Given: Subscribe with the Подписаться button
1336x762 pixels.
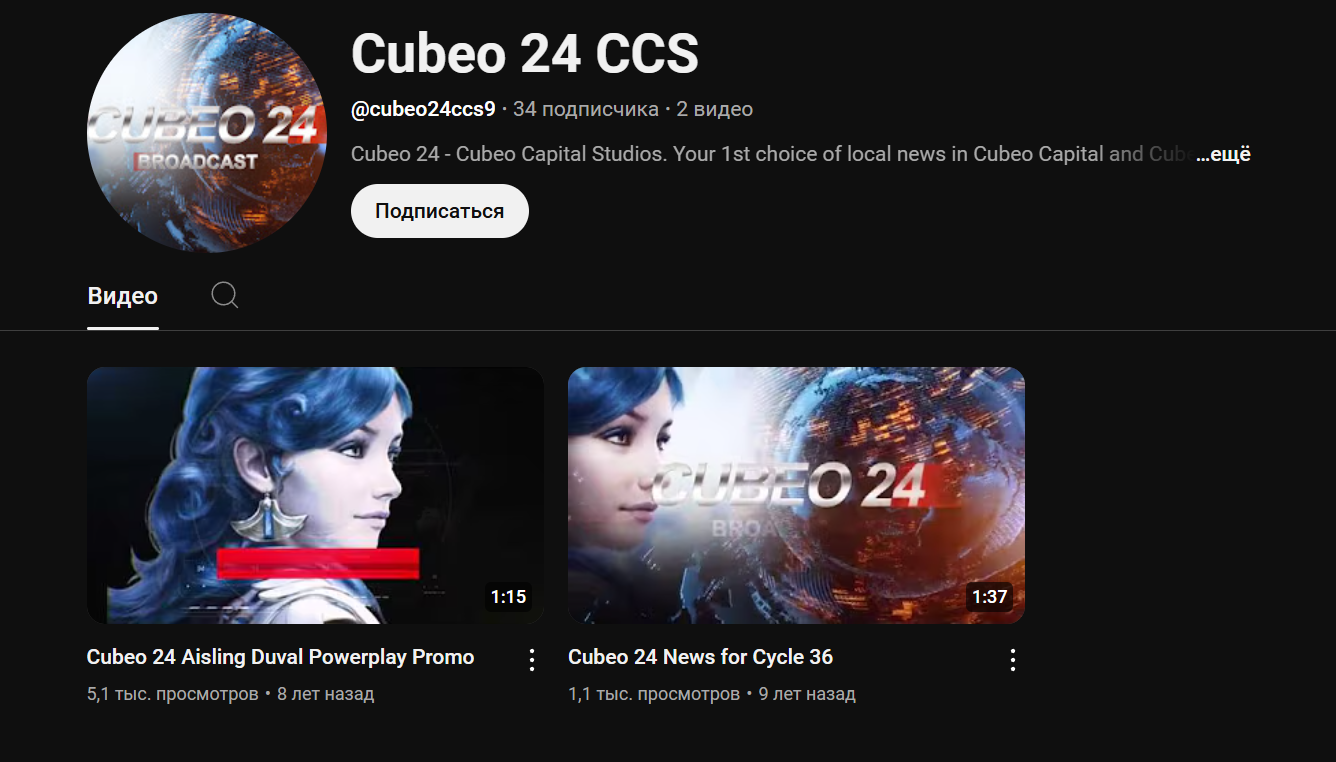Looking at the screenshot, I should (440, 211).
